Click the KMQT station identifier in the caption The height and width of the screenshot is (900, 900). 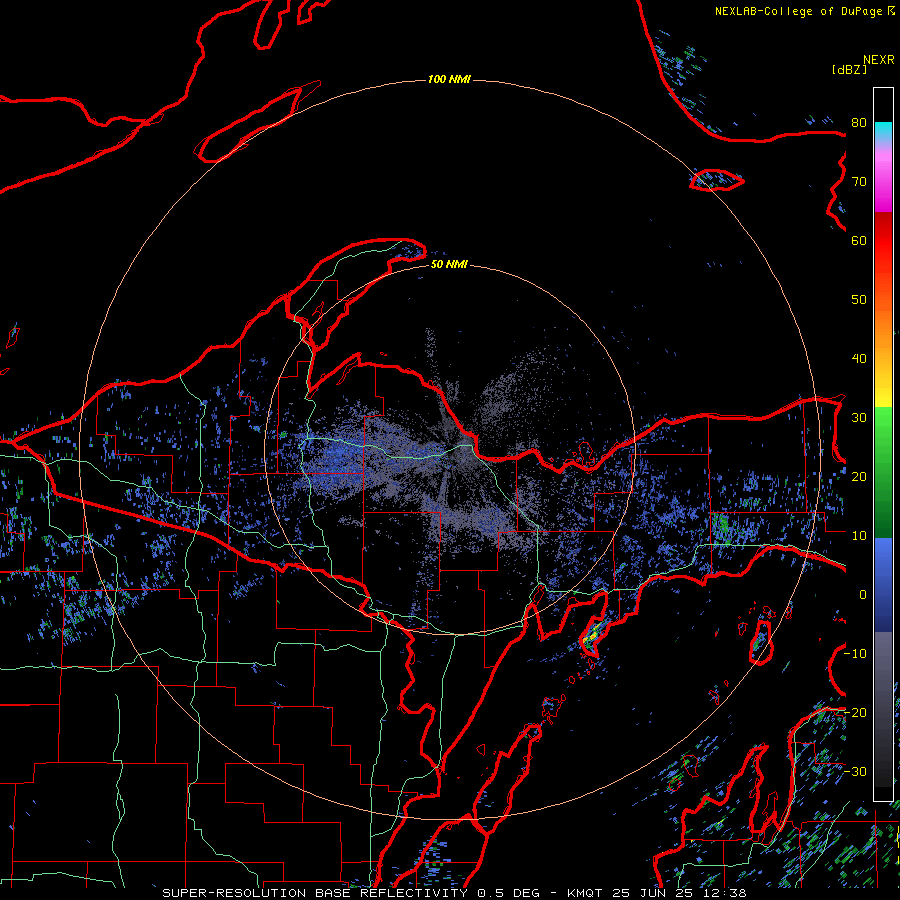click(x=585, y=893)
